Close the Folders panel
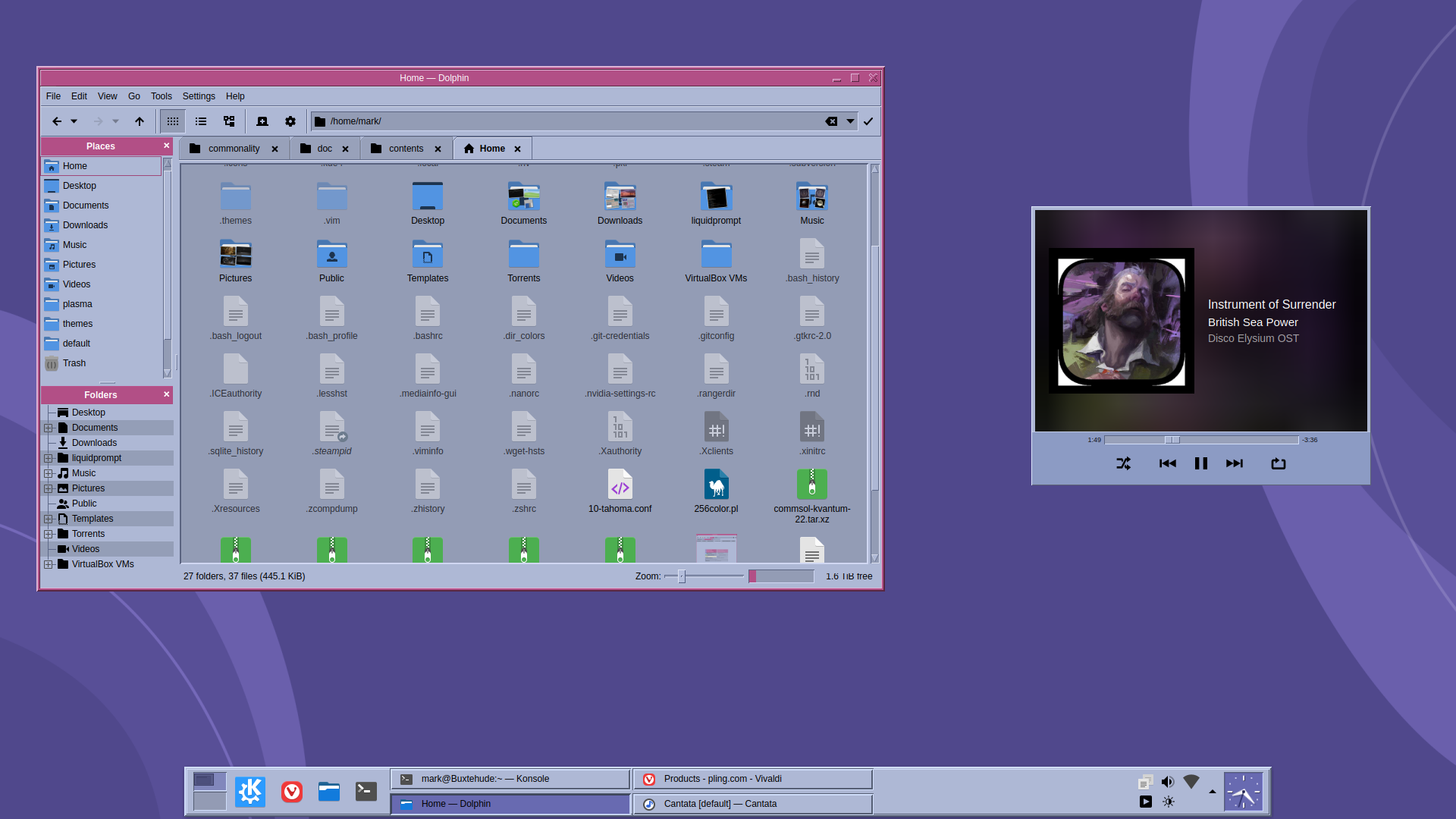Screen dimensions: 1456x819 pyautogui.click(x=167, y=394)
